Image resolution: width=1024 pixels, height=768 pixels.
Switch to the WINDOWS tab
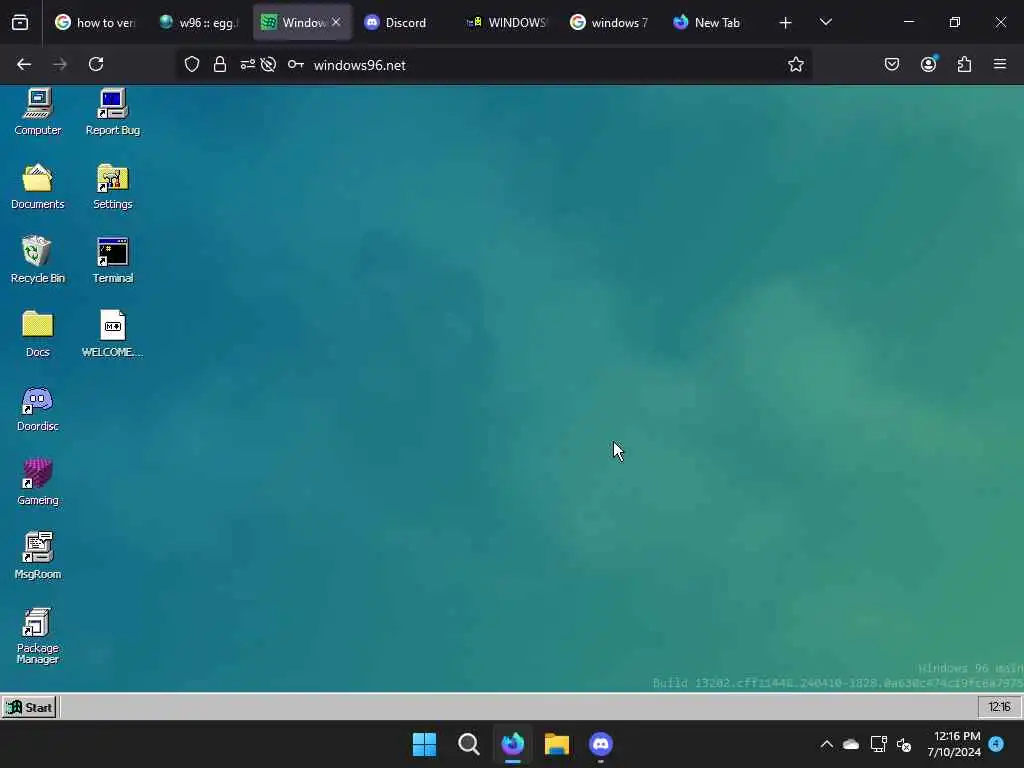click(x=508, y=23)
